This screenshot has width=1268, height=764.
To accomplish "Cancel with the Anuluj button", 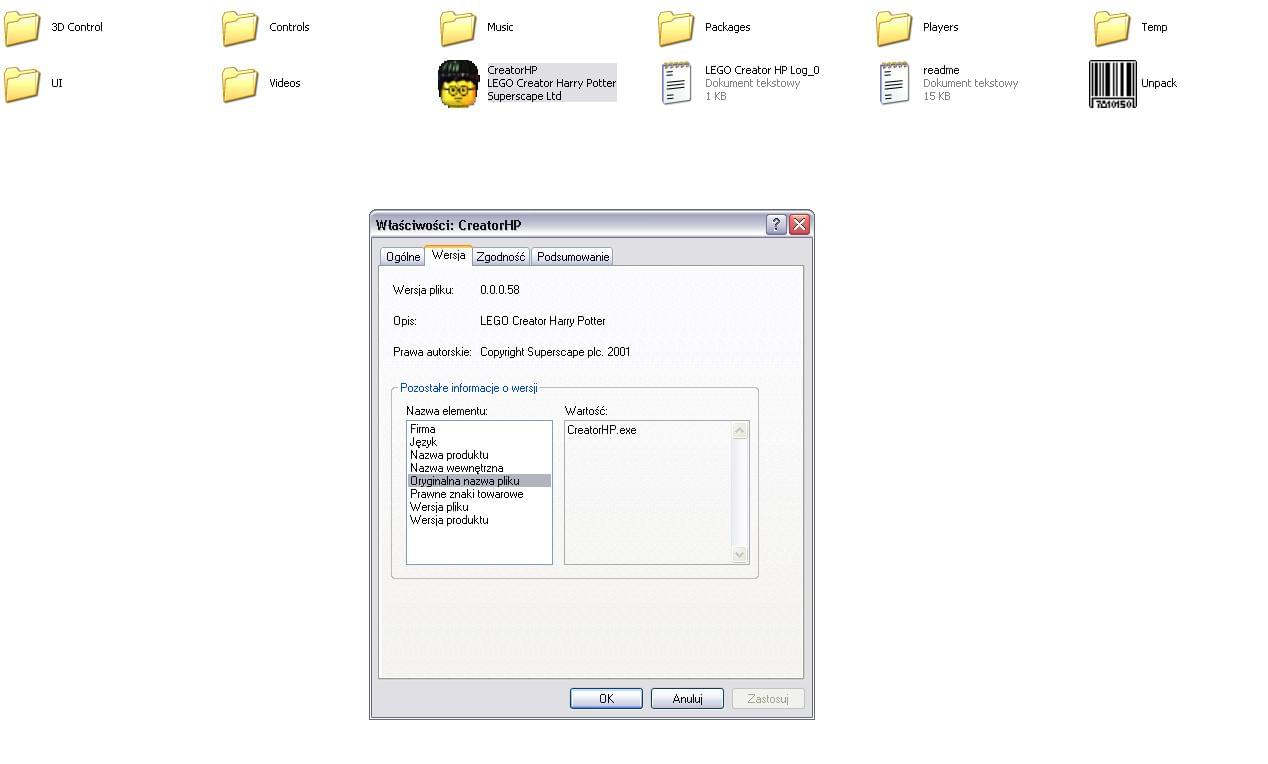I will (687, 699).
